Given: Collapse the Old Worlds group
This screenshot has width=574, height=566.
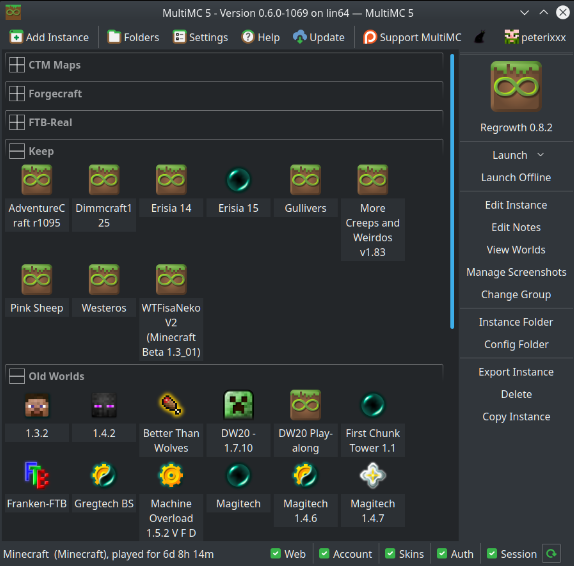Looking at the screenshot, I should (17, 376).
